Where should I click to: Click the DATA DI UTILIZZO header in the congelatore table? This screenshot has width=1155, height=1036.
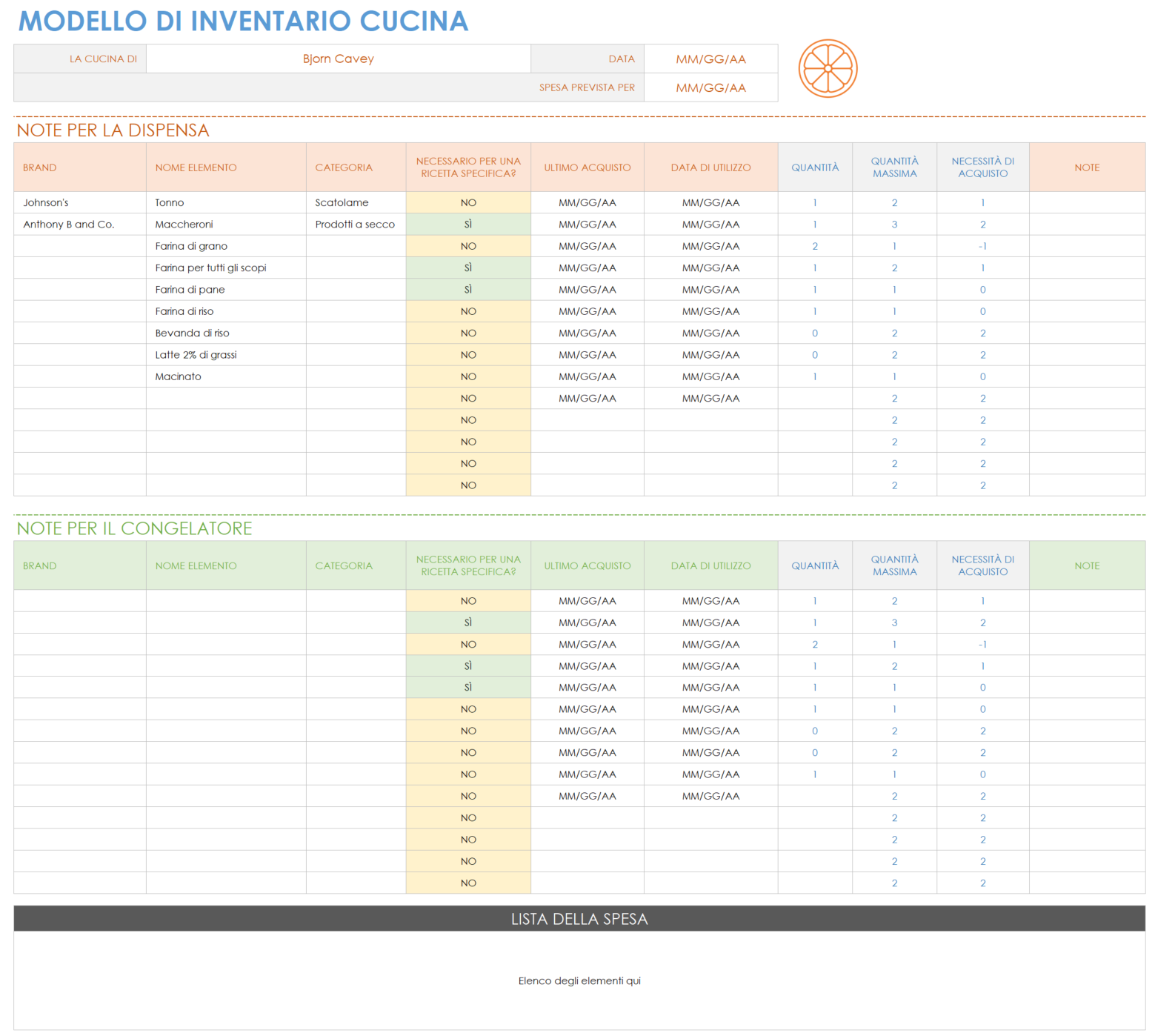710,565
